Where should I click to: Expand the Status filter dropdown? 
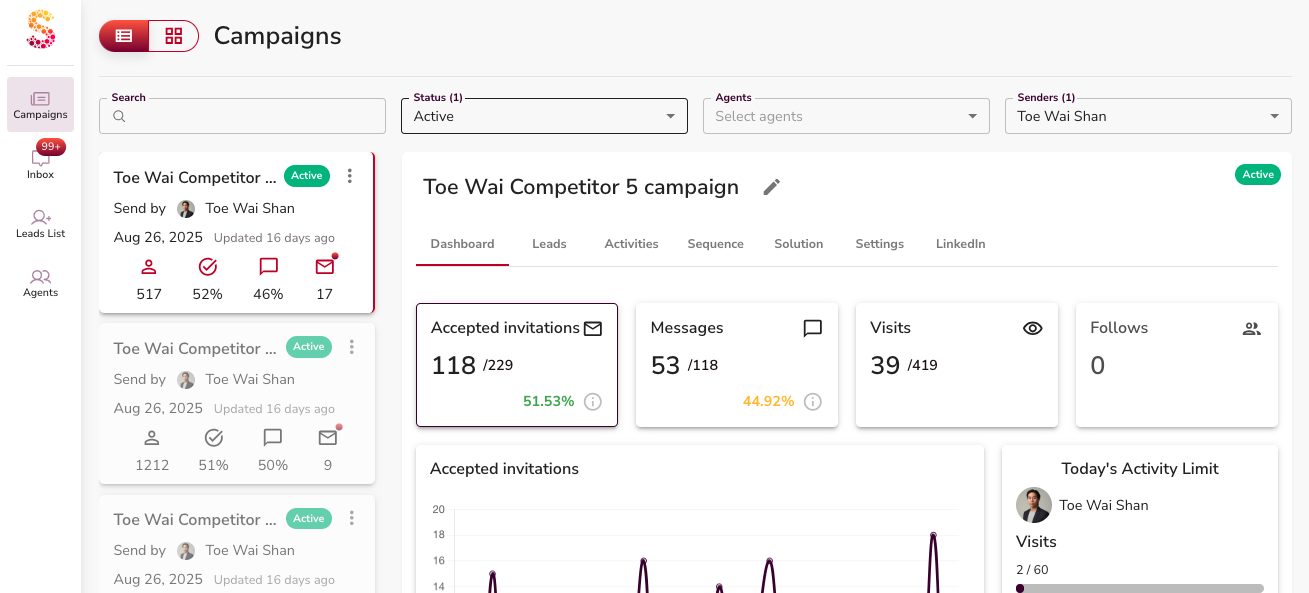pos(544,116)
